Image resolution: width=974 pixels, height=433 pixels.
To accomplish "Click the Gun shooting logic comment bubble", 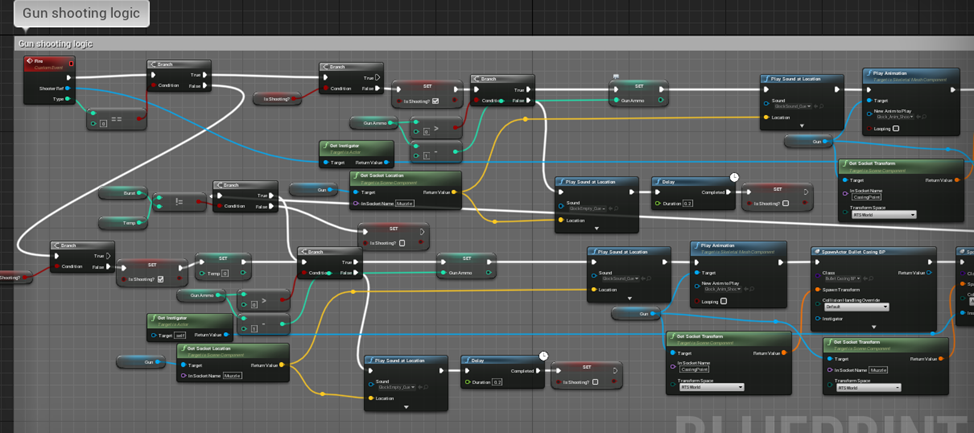I will [x=81, y=13].
